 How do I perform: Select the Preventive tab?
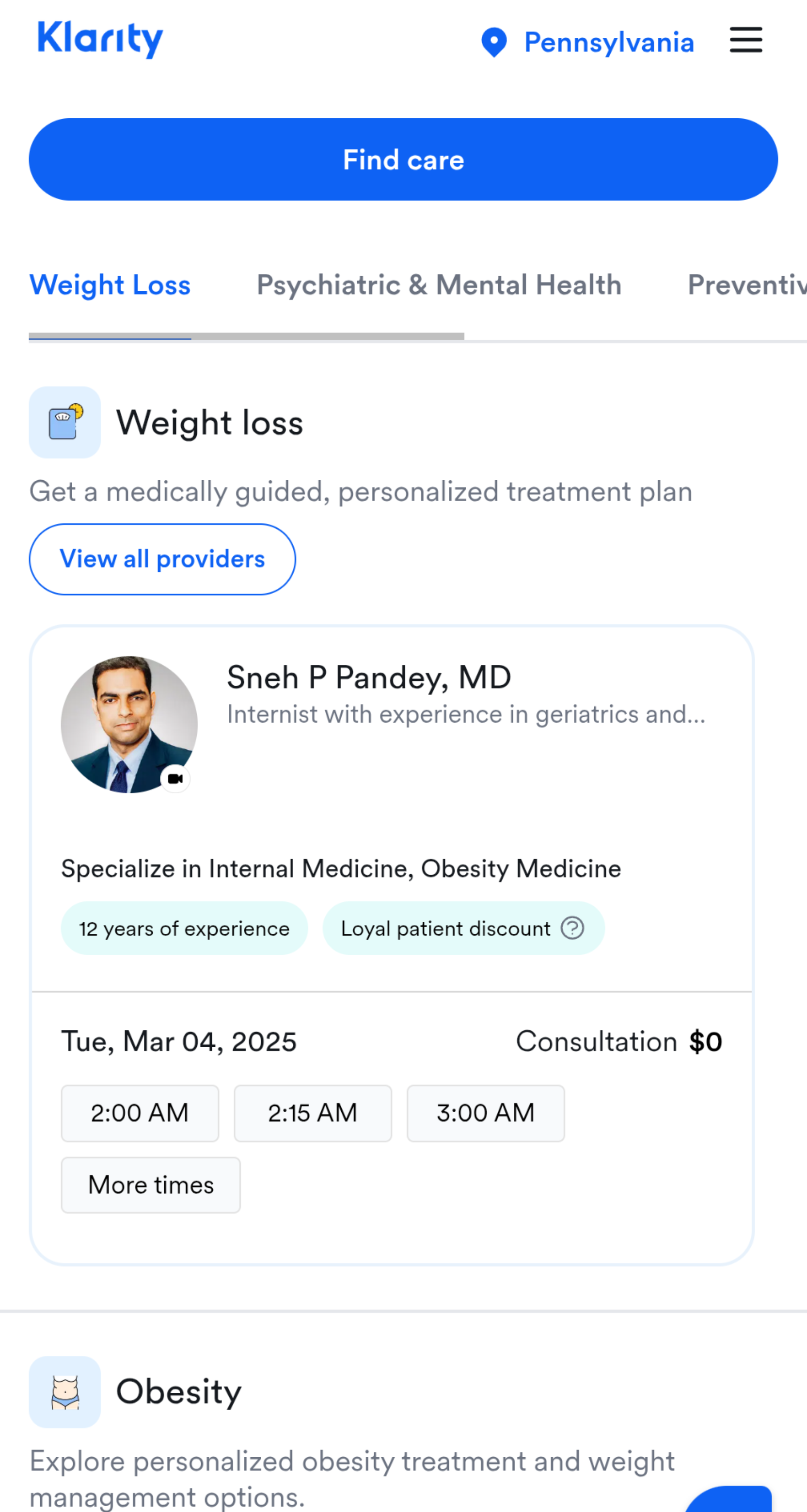pos(747,285)
